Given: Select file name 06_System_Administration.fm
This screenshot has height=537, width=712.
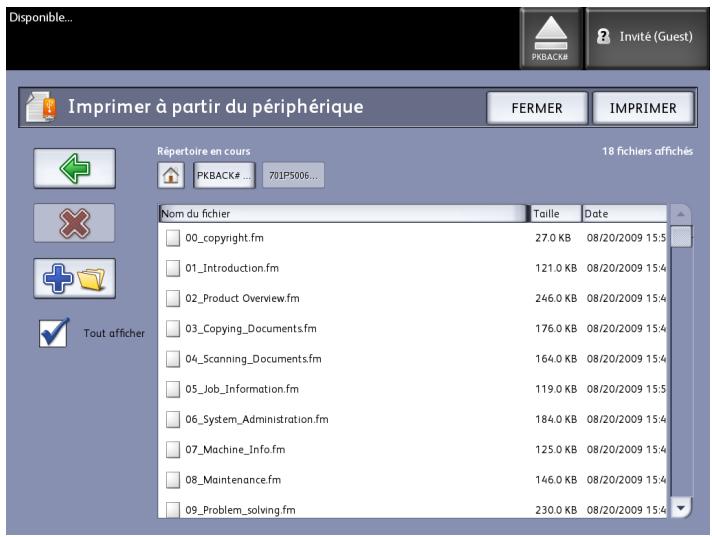Looking at the screenshot, I should point(257,419).
